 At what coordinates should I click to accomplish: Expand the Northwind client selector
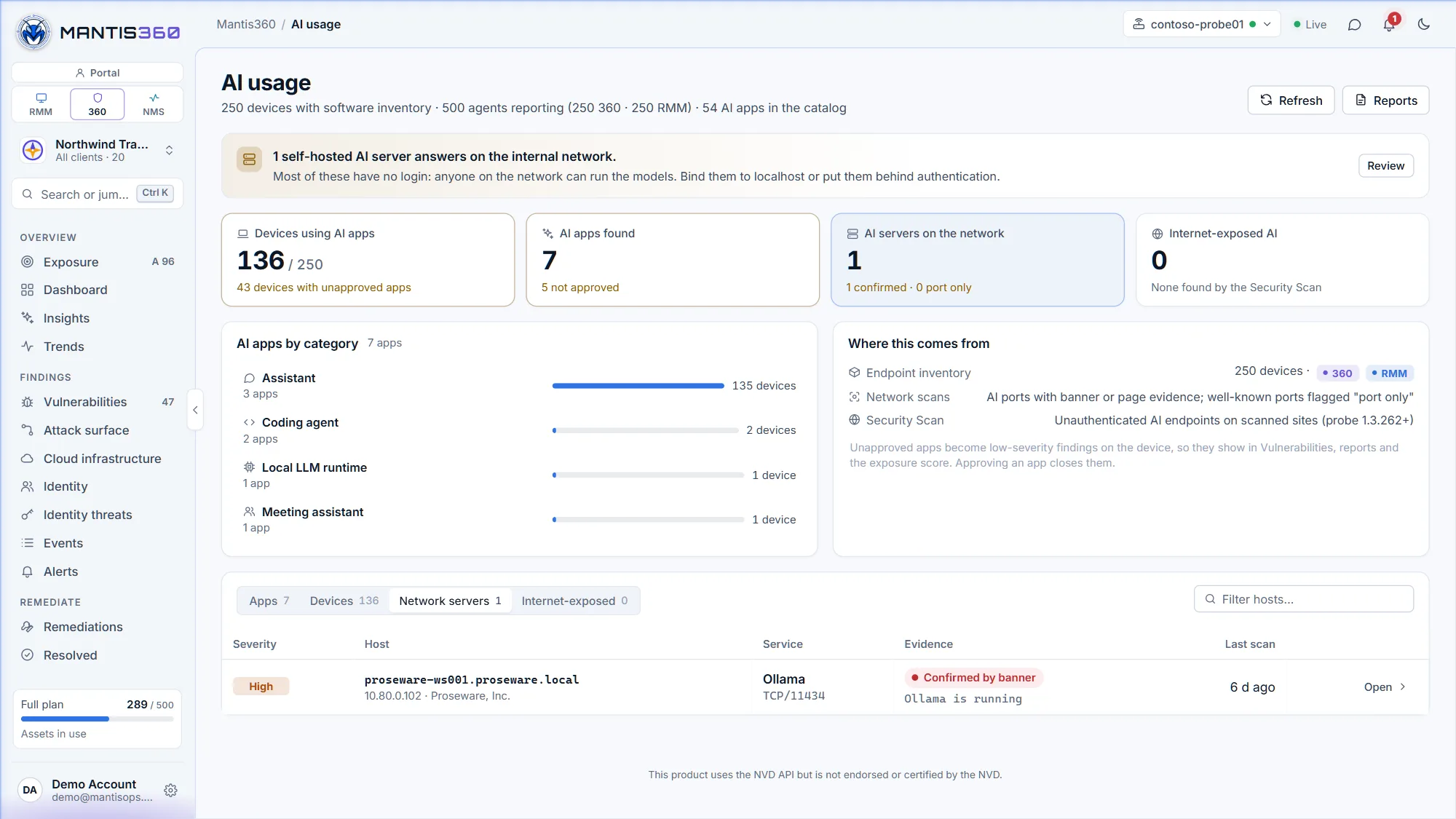click(98, 151)
